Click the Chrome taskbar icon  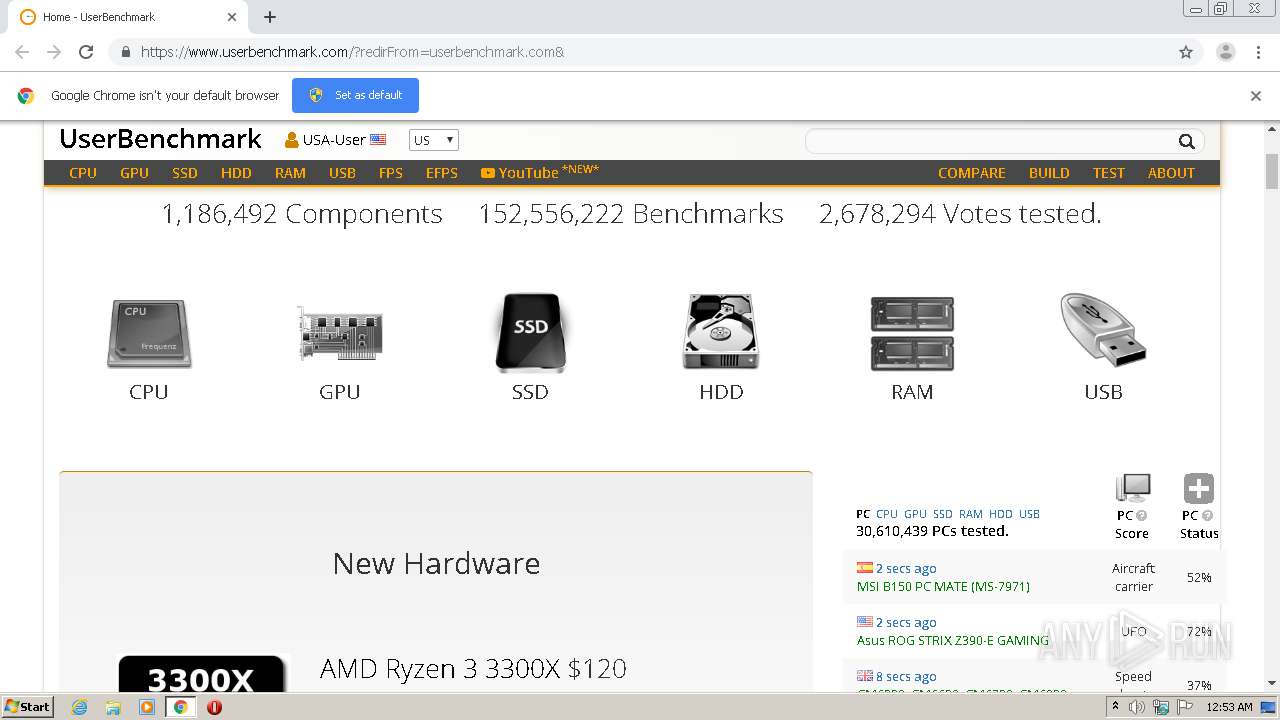[180, 707]
